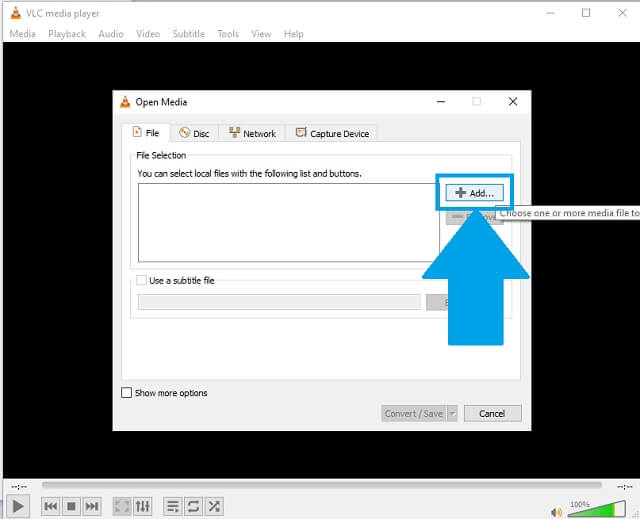Toggle loop repeat mode
Screen dimensions: 640x519
[x=193, y=507]
